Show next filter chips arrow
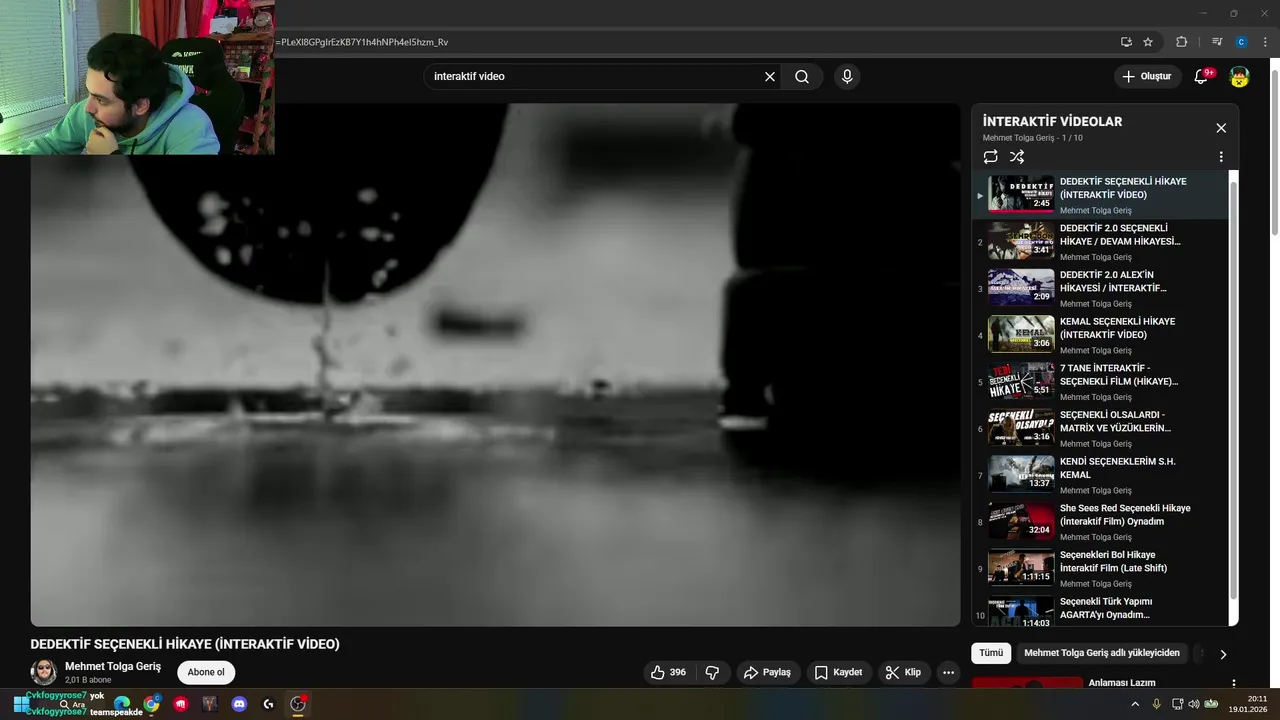The width and height of the screenshot is (1280, 720). coord(1222,654)
